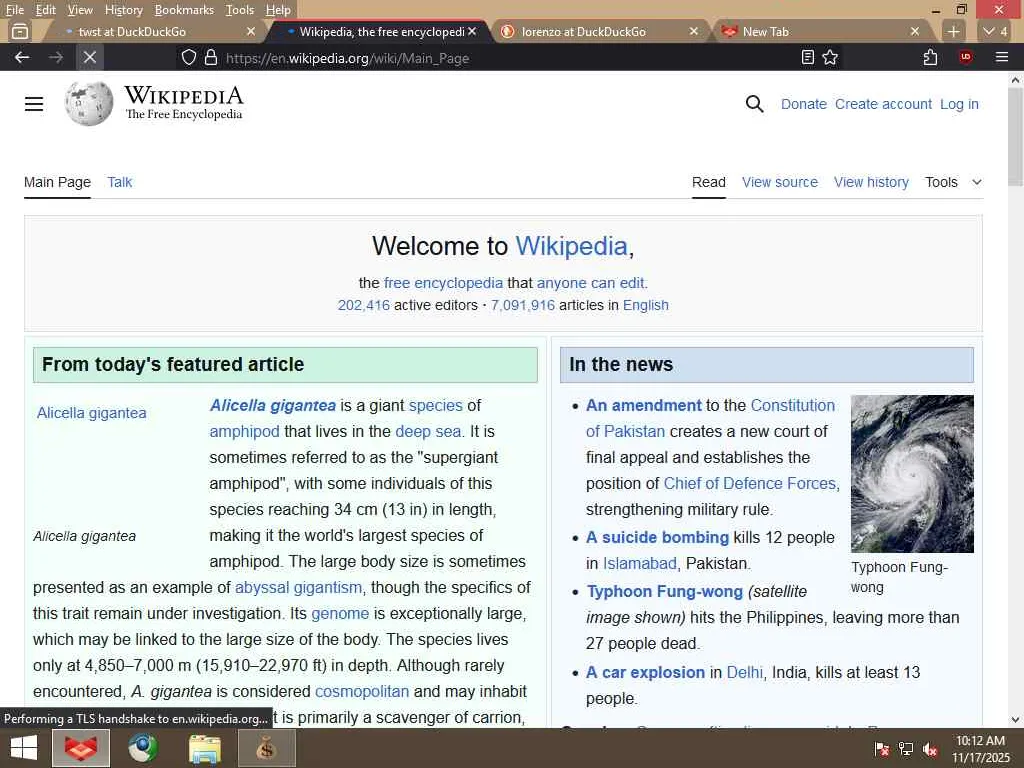Open a new tab with plus button

pyautogui.click(x=953, y=31)
